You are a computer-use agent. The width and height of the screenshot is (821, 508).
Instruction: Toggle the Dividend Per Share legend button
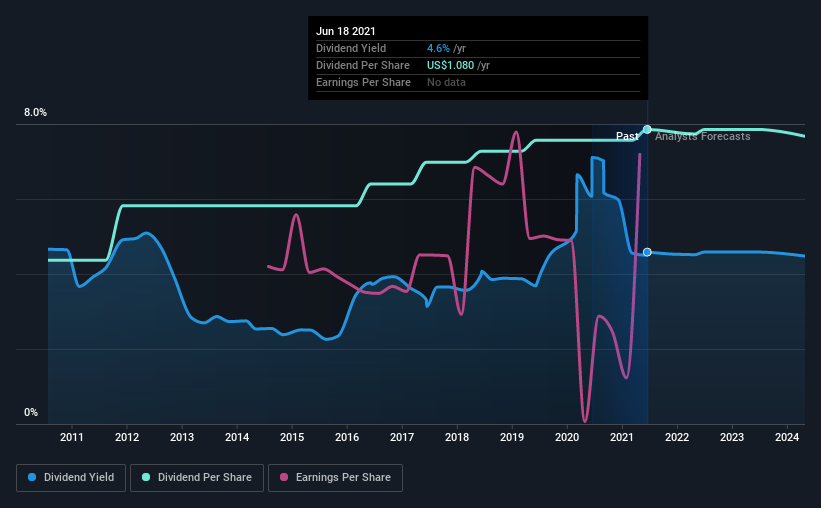coord(201,478)
